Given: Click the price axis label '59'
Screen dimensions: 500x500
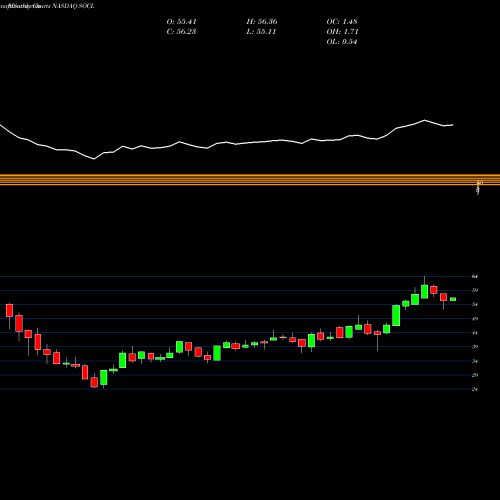Looking at the screenshot, I should tap(475, 290).
